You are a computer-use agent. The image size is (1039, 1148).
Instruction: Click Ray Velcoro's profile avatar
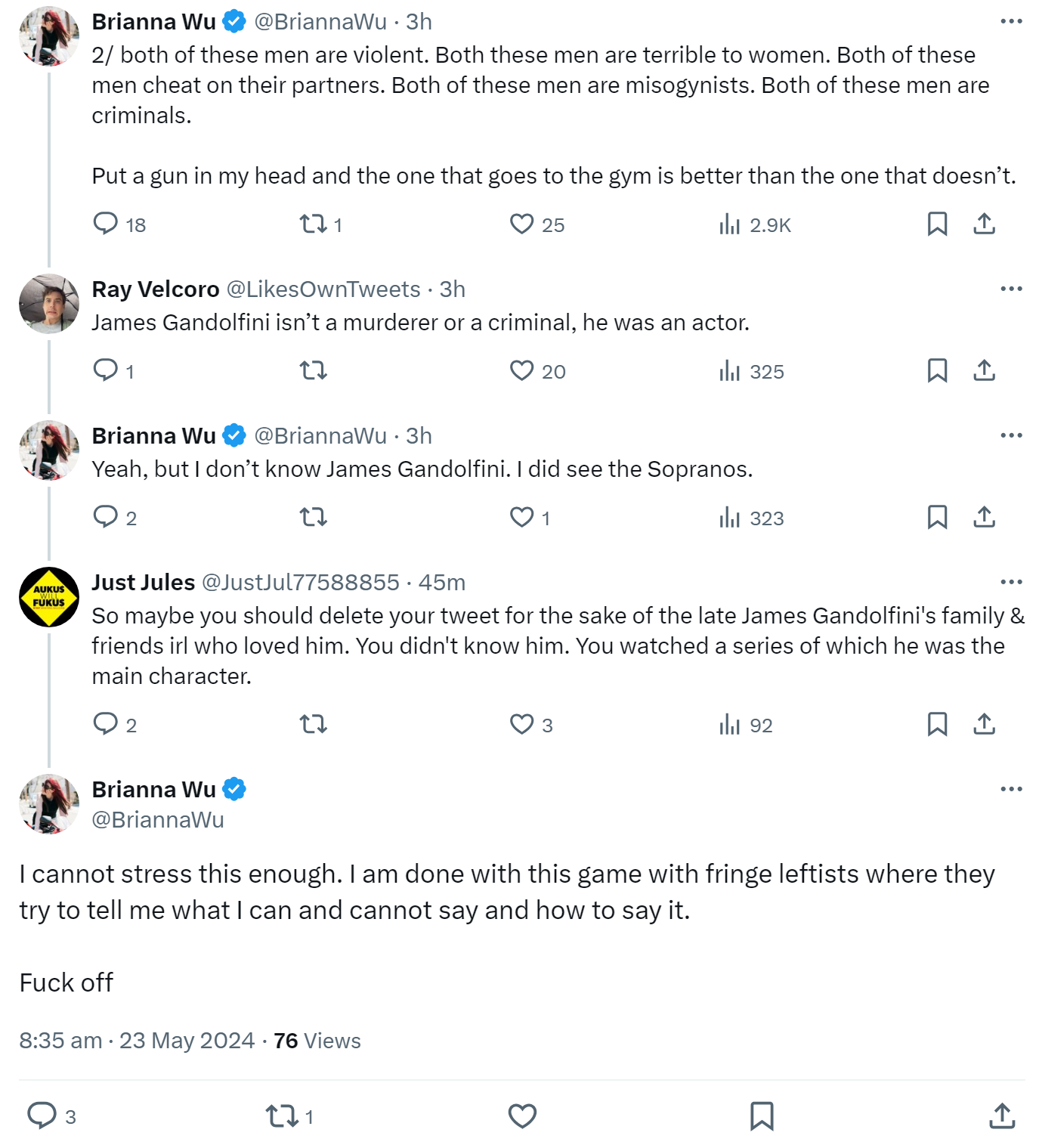(x=49, y=304)
